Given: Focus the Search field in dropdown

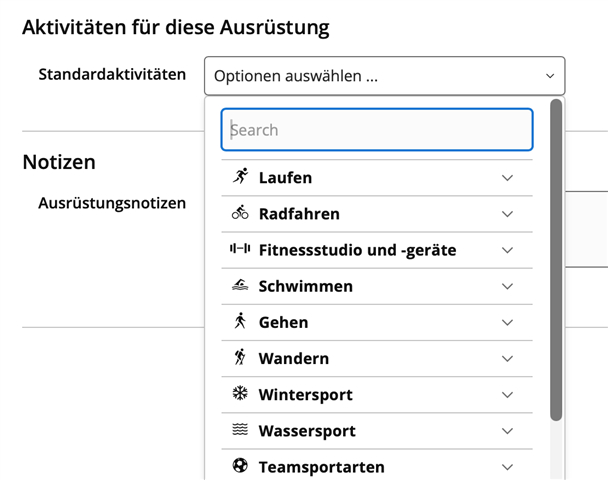Looking at the screenshot, I should tap(376, 130).
